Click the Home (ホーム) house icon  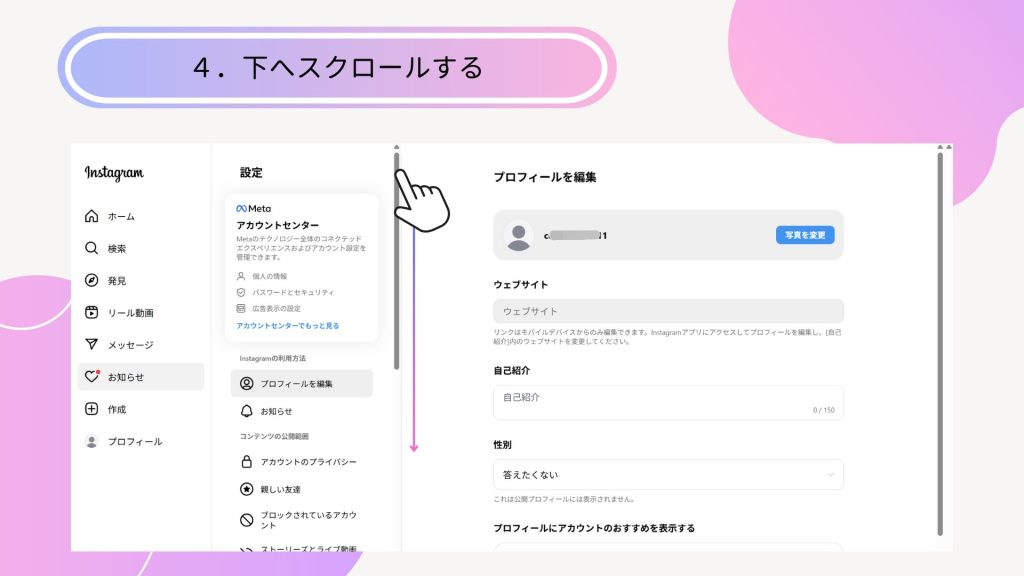[x=92, y=216]
